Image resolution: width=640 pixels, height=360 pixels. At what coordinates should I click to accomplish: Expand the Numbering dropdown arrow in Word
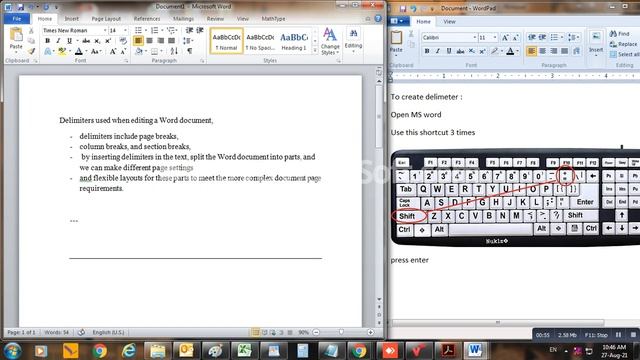click(x=162, y=31)
